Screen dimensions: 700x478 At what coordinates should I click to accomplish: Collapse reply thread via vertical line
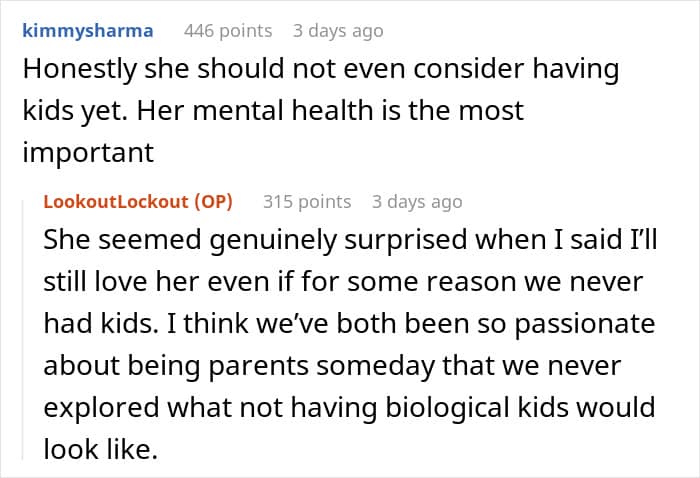click(x=23, y=330)
